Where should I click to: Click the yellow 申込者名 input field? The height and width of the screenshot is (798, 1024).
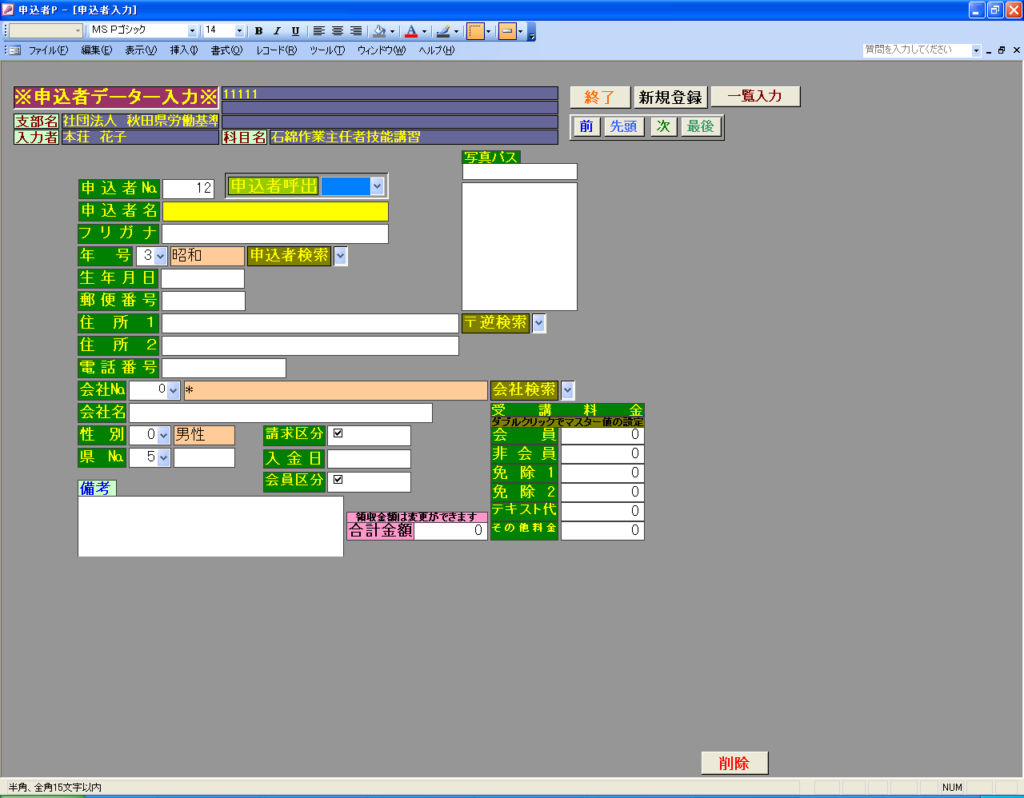pos(275,211)
